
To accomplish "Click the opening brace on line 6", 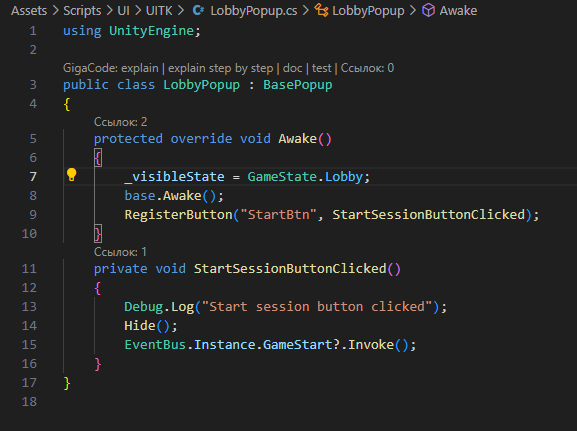I will [98, 158].
